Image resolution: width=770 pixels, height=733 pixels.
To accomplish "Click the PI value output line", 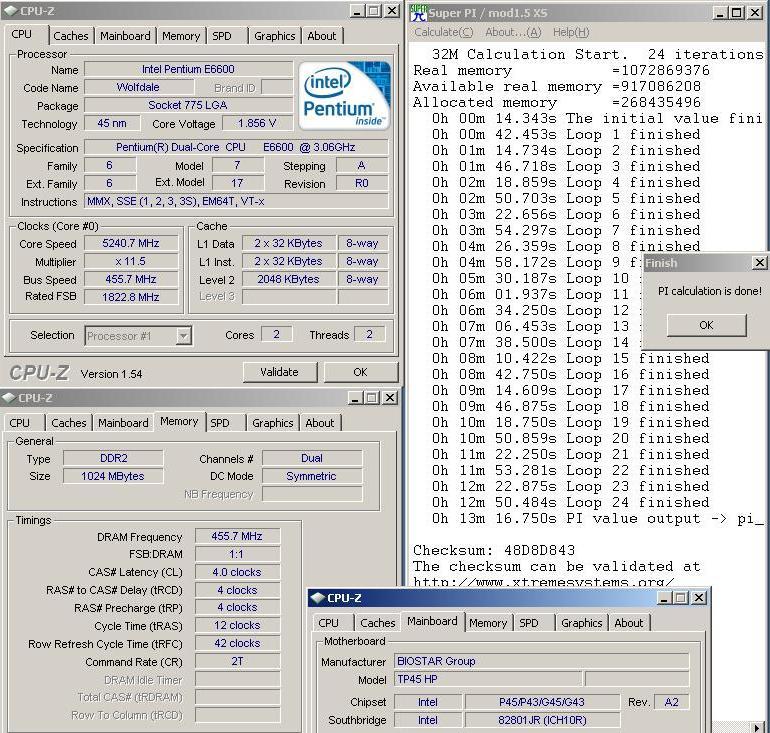I will pos(598,519).
